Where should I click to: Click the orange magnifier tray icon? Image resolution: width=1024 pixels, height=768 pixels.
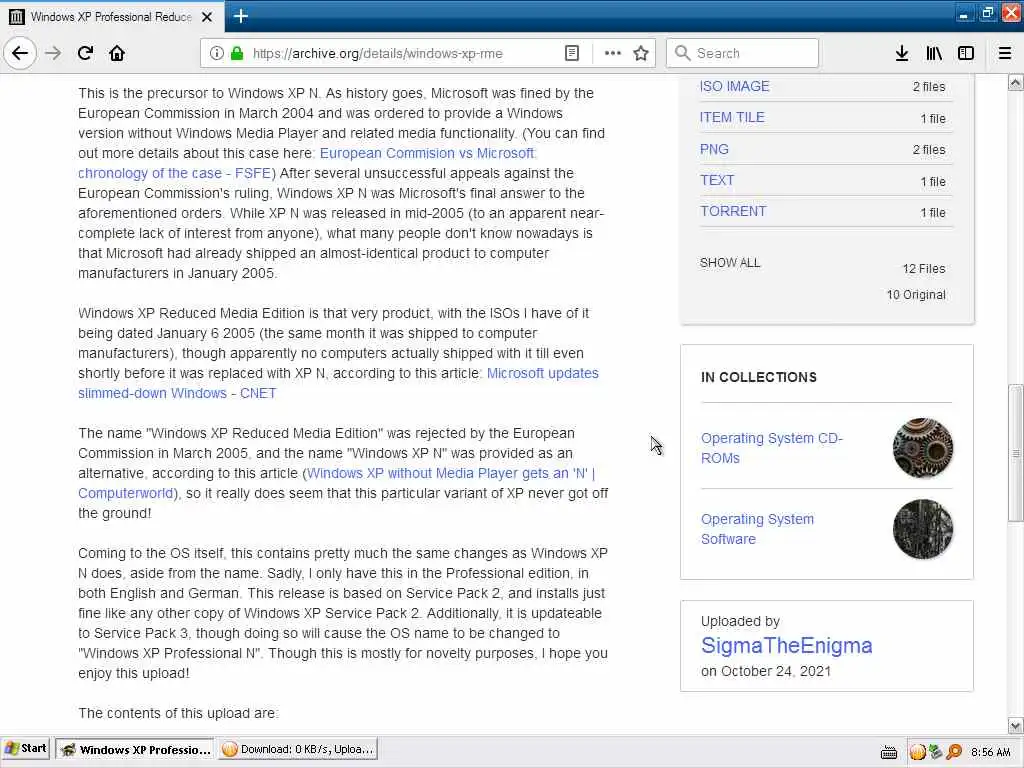click(954, 752)
